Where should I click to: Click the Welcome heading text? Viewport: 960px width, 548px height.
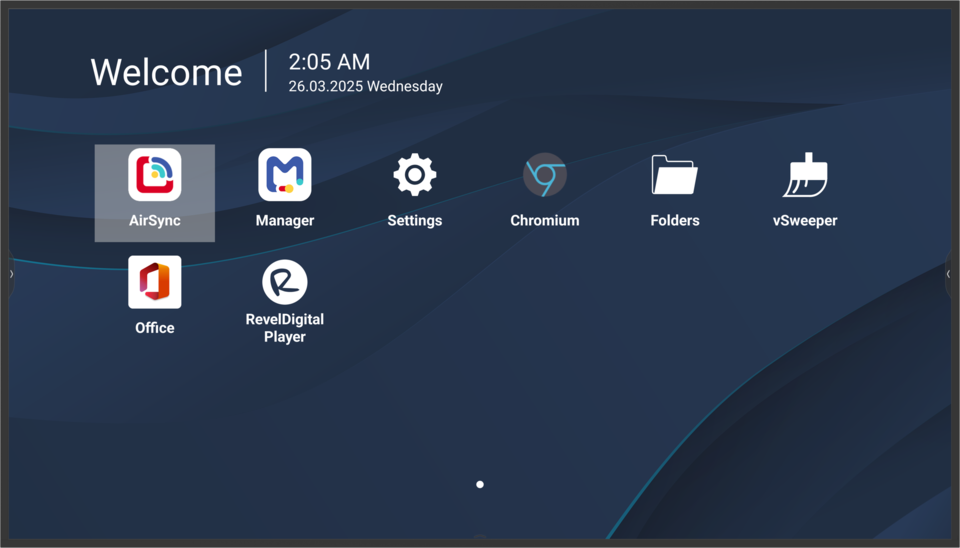tap(166, 72)
